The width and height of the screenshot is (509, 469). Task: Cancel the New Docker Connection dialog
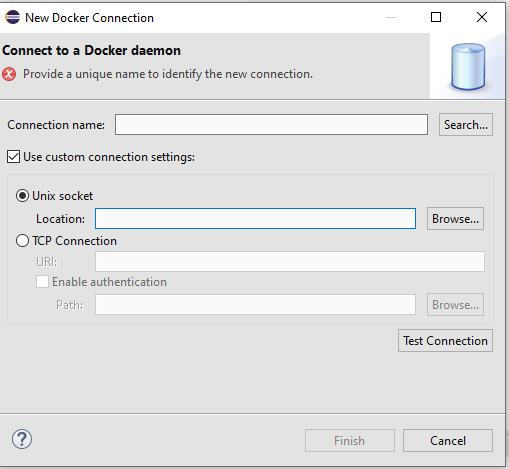click(x=448, y=441)
